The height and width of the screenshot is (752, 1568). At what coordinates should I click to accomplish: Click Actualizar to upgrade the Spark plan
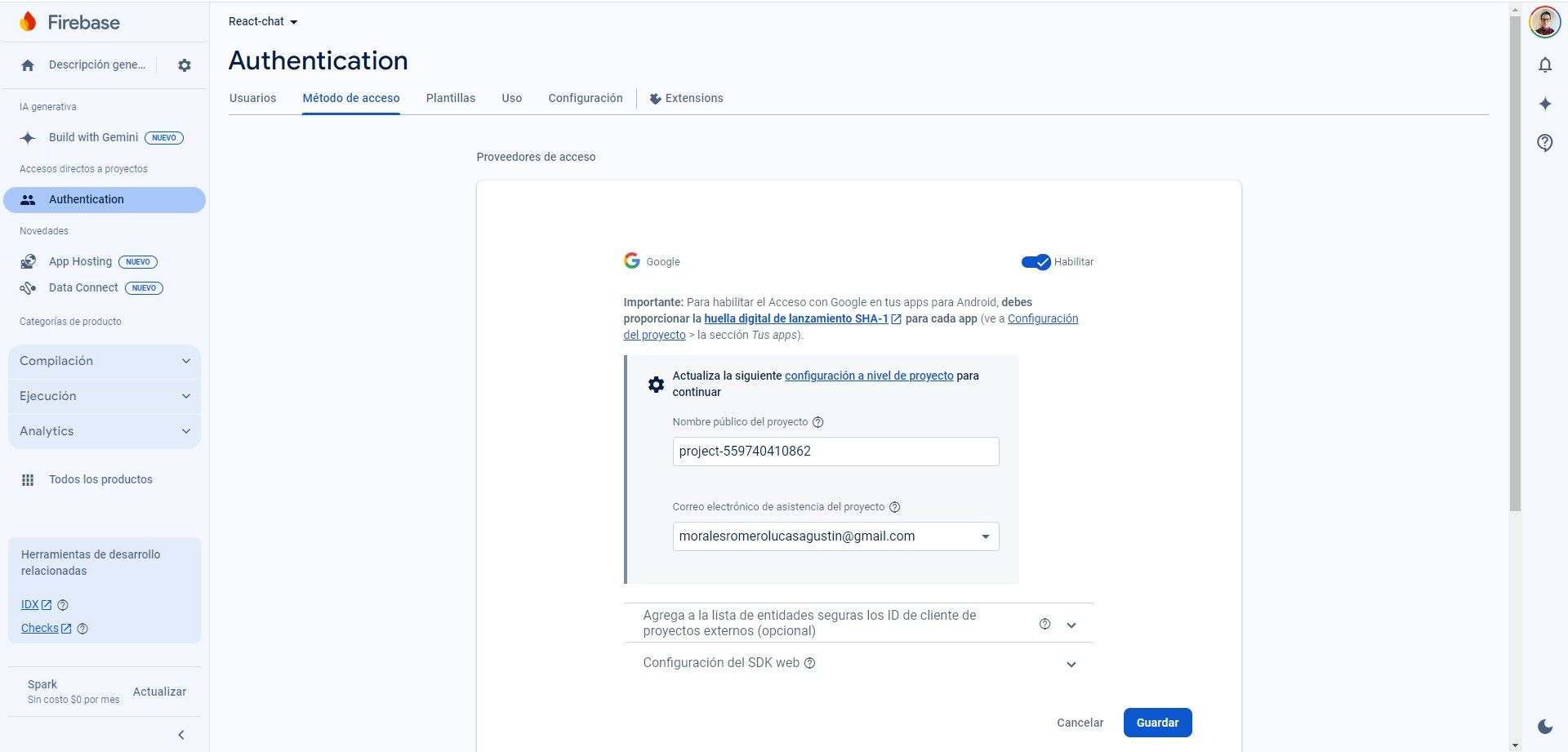click(160, 692)
